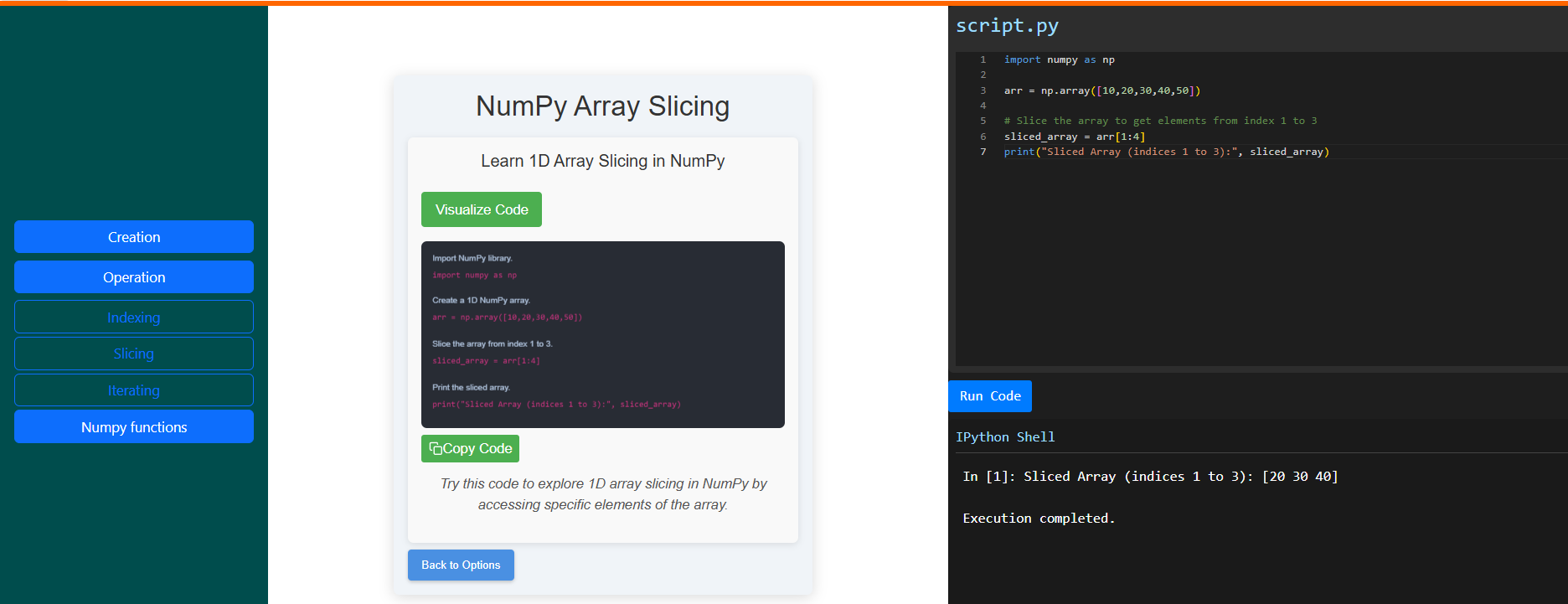
Task: Click 'Import NumPy library.' text in code block
Action: tap(472, 258)
